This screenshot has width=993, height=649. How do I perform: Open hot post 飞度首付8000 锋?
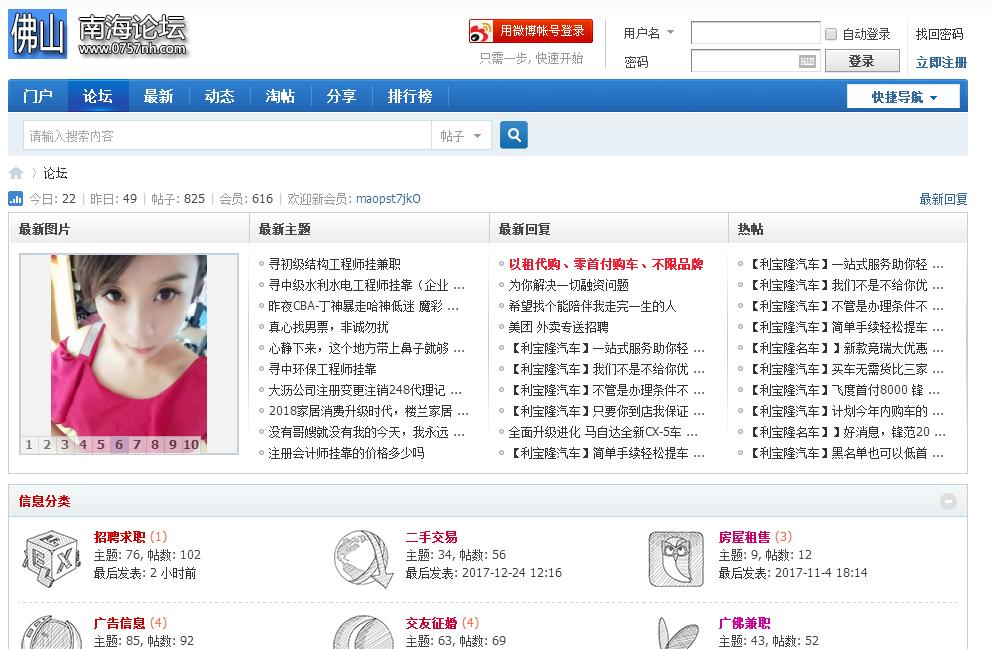click(x=845, y=390)
